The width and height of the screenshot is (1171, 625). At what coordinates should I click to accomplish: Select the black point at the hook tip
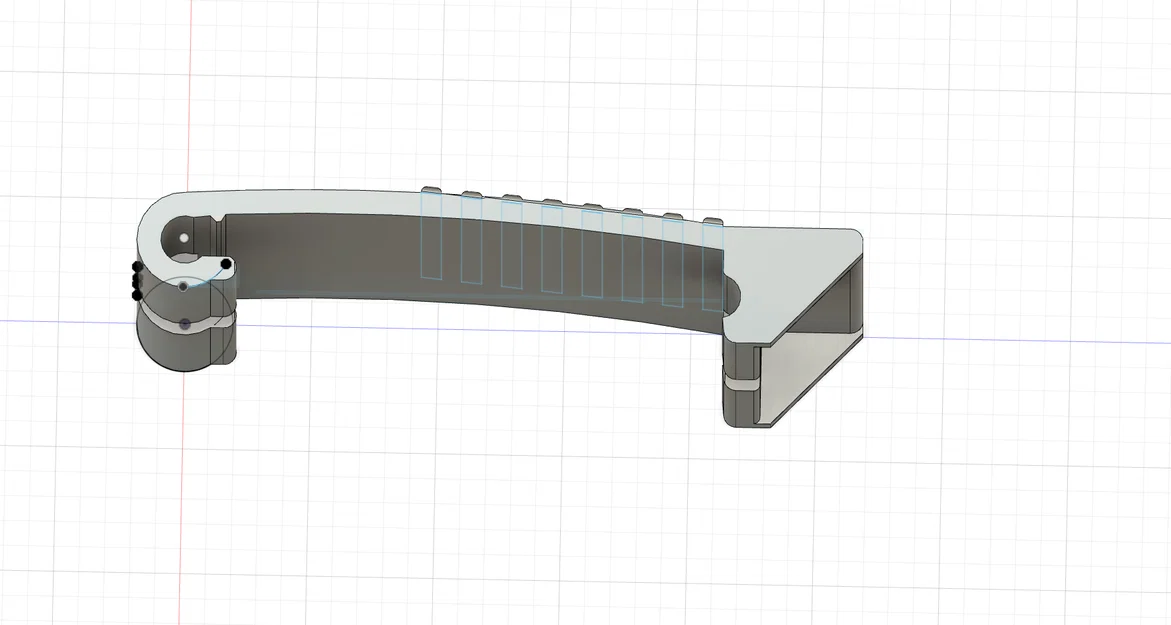(x=226, y=263)
